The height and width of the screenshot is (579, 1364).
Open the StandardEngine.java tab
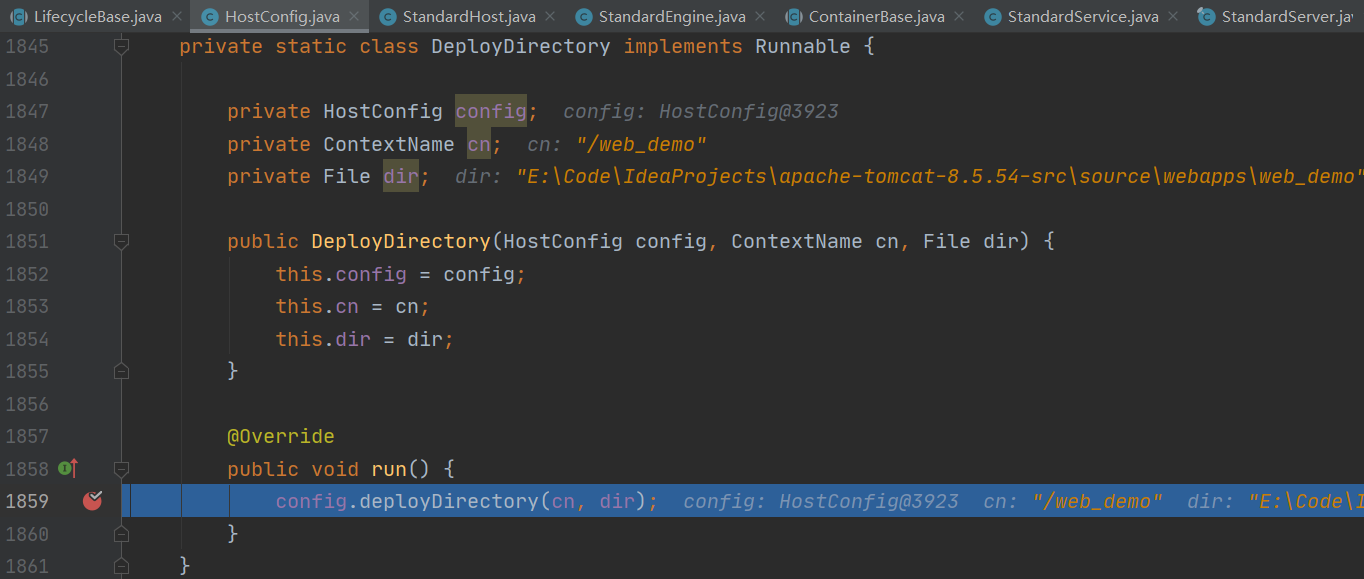pos(673,16)
